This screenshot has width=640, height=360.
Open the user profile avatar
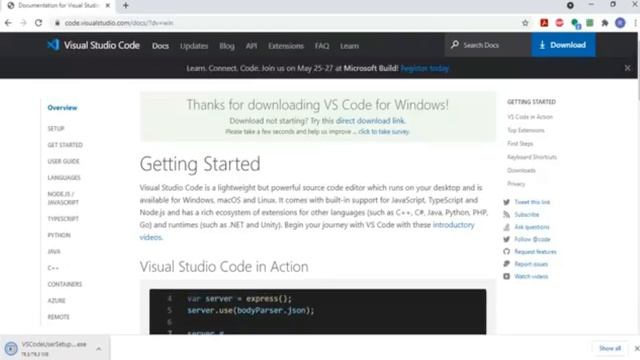pyautogui.click(x=620, y=23)
